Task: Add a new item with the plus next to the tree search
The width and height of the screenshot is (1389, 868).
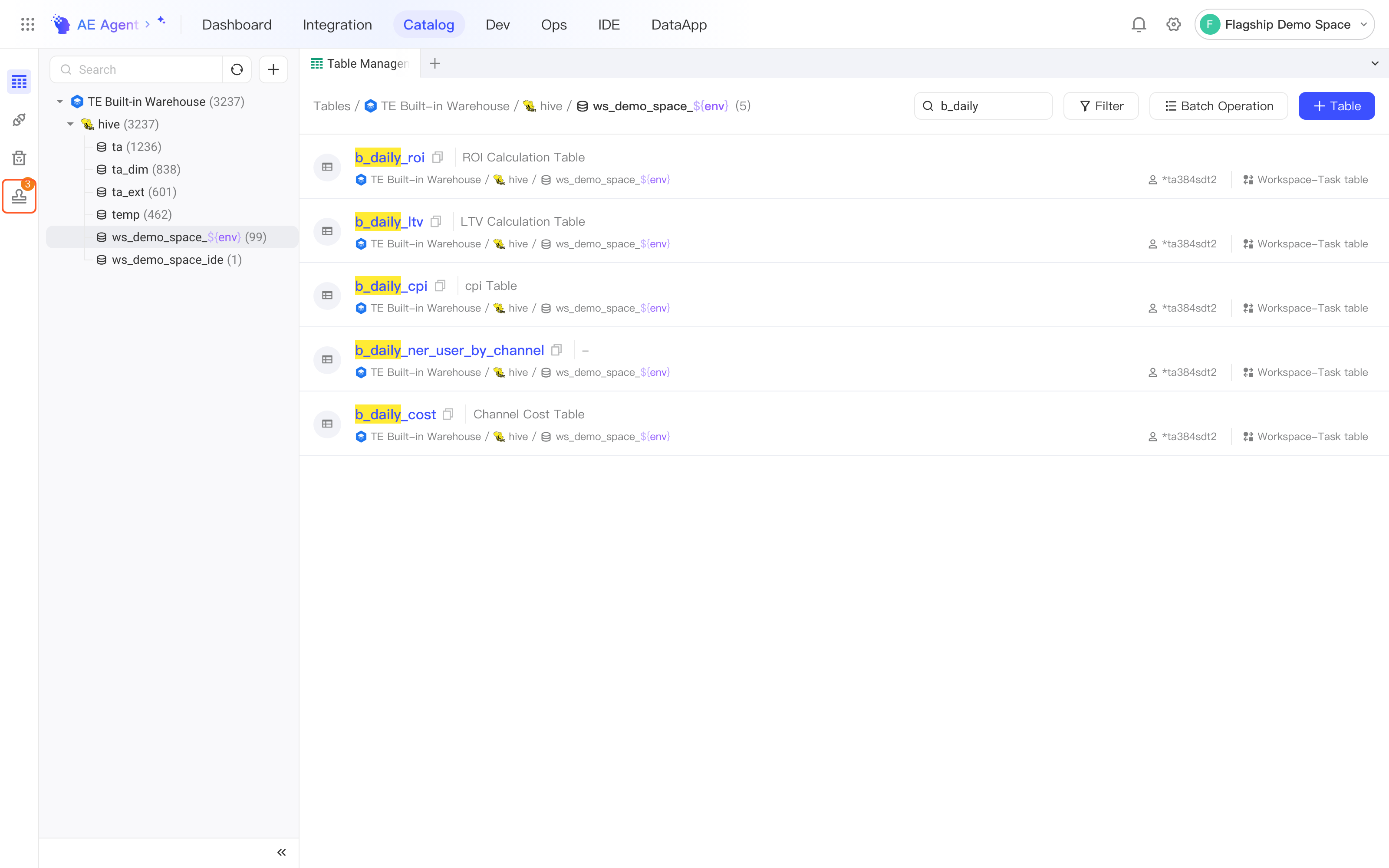Action: pos(273,69)
